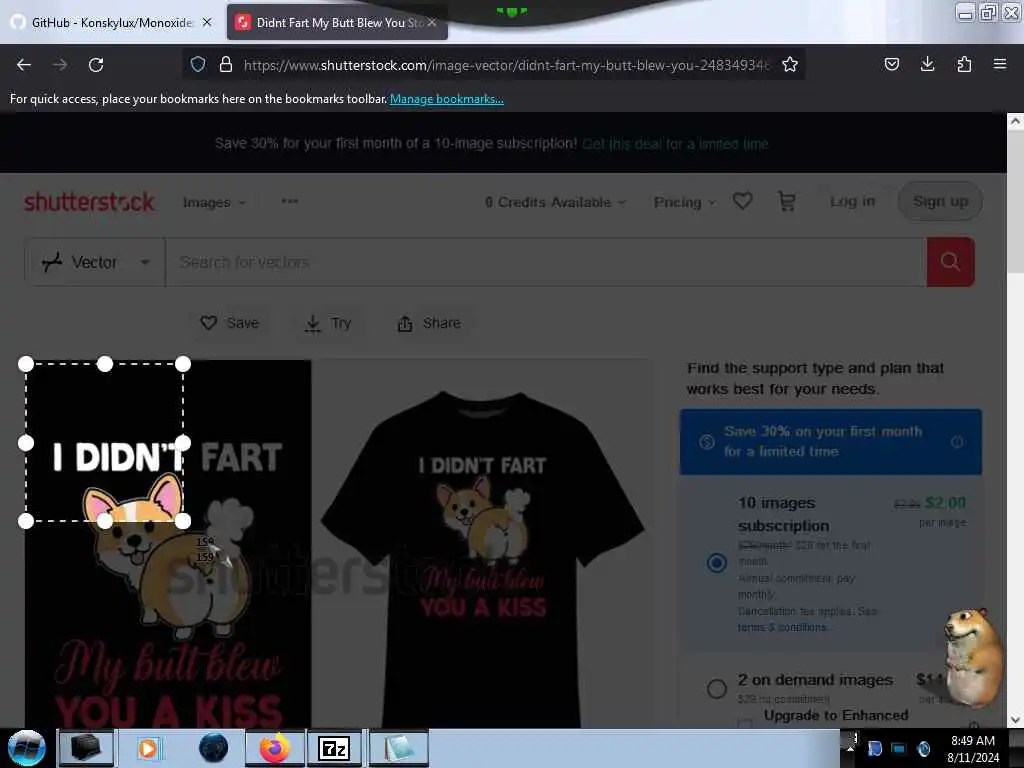Click the Share button
Image resolution: width=1024 pixels, height=768 pixels.
[x=429, y=323]
